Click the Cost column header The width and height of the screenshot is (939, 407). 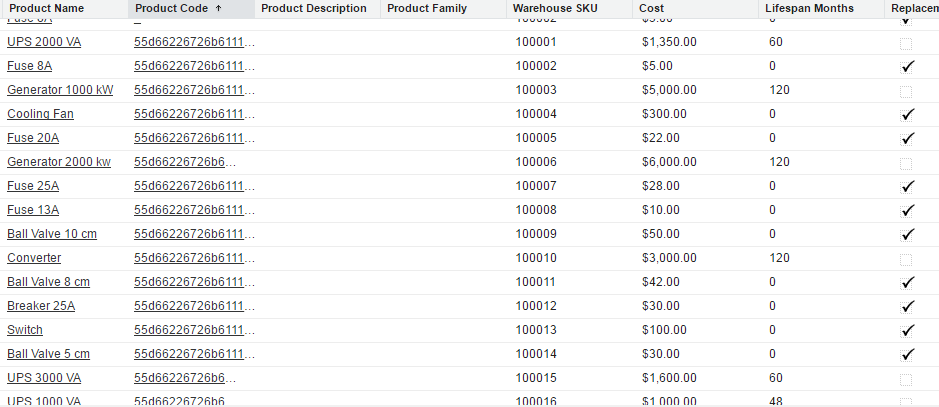(651, 8)
